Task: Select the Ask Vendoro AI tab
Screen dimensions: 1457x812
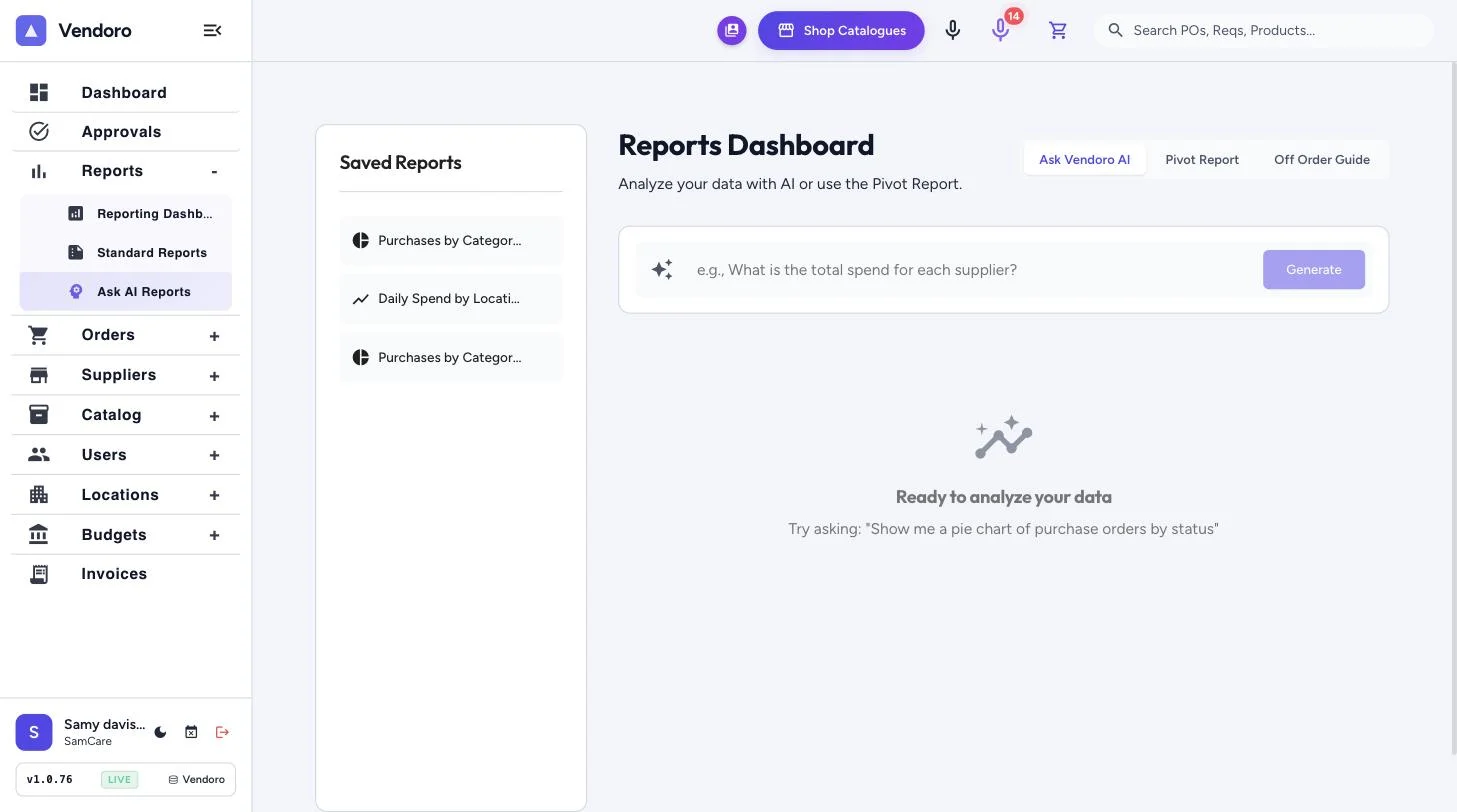Action: pyautogui.click(x=1085, y=160)
